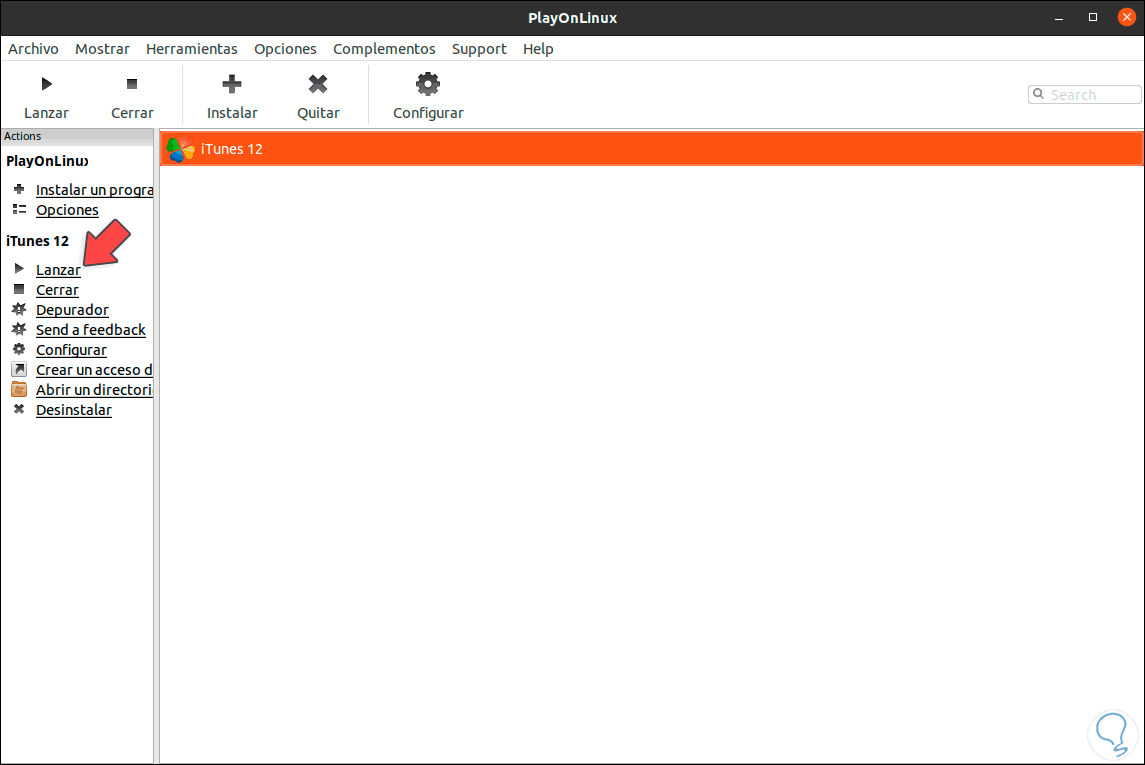Click Instalar un programa link

[x=94, y=190]
